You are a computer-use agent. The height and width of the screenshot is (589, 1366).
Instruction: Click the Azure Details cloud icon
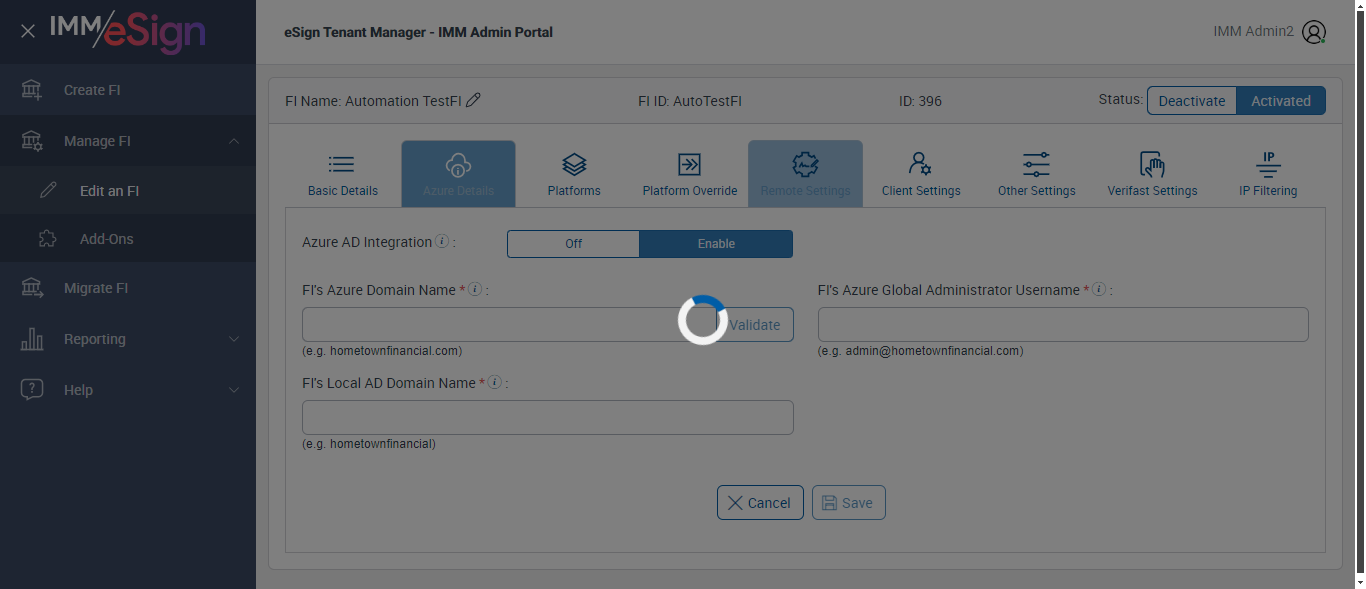point(458,164)
